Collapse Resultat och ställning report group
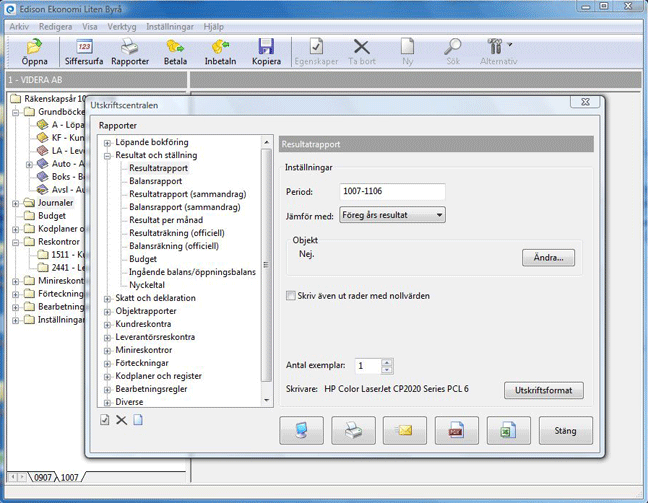Screen dimensions: 648x503 tap(107, 156)
